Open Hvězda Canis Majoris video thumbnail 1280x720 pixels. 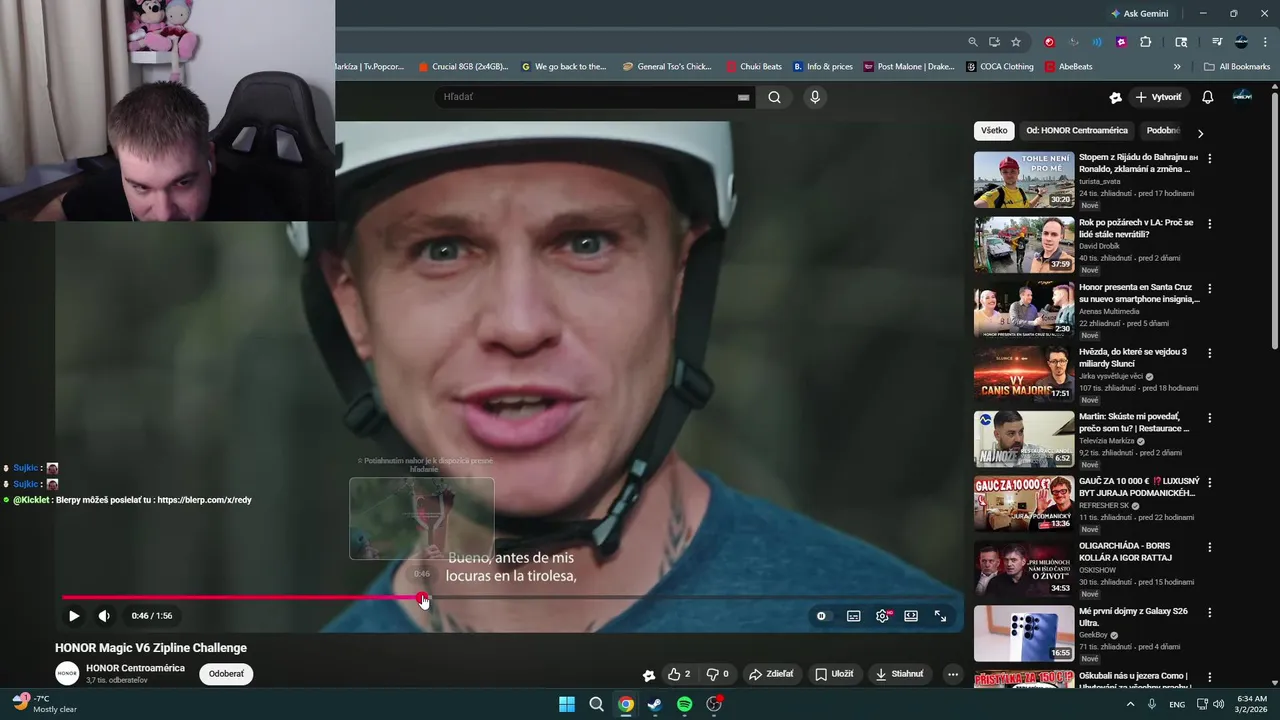tap(1024, 373)
